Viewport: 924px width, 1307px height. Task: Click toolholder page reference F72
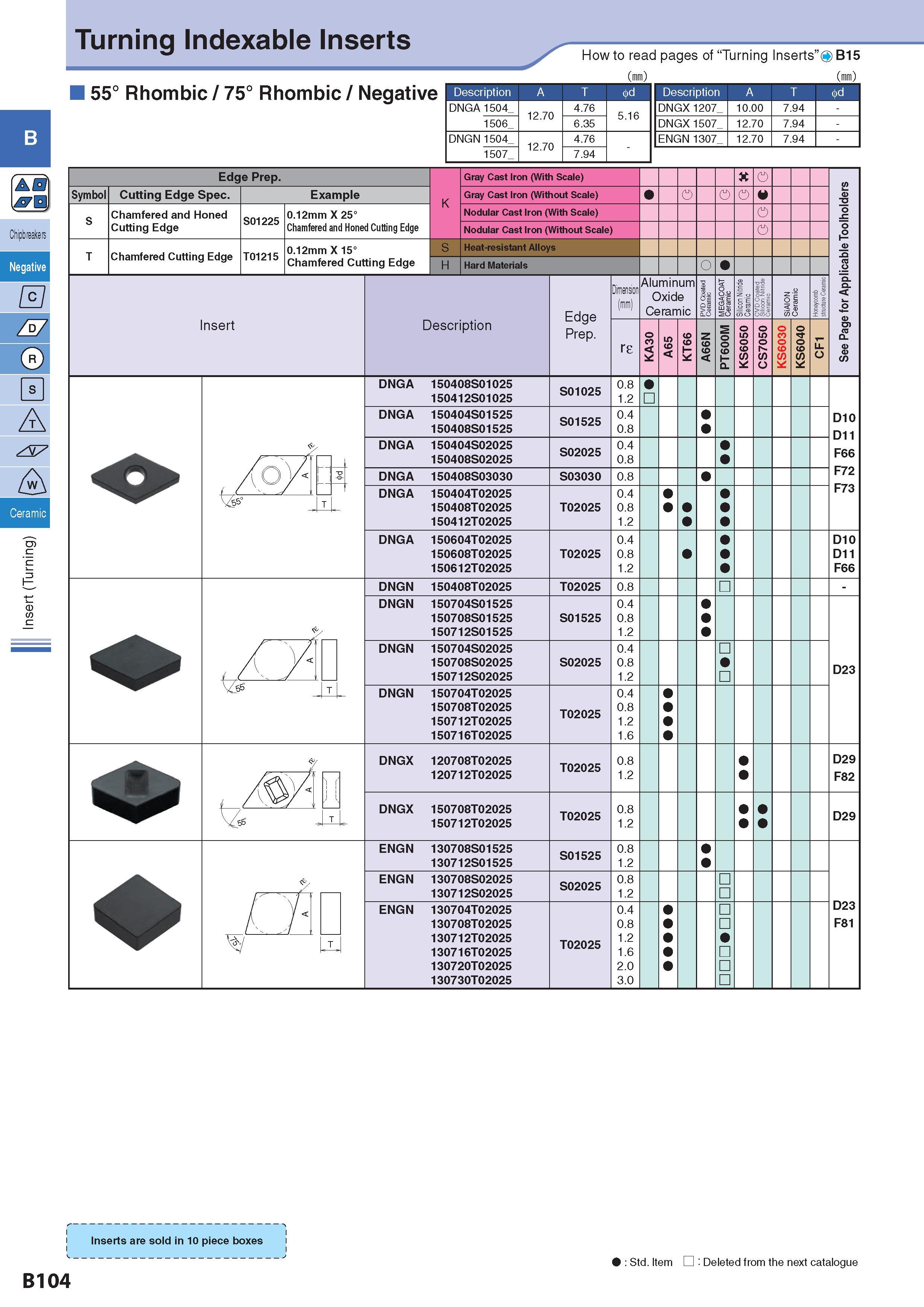click(844, 471)
